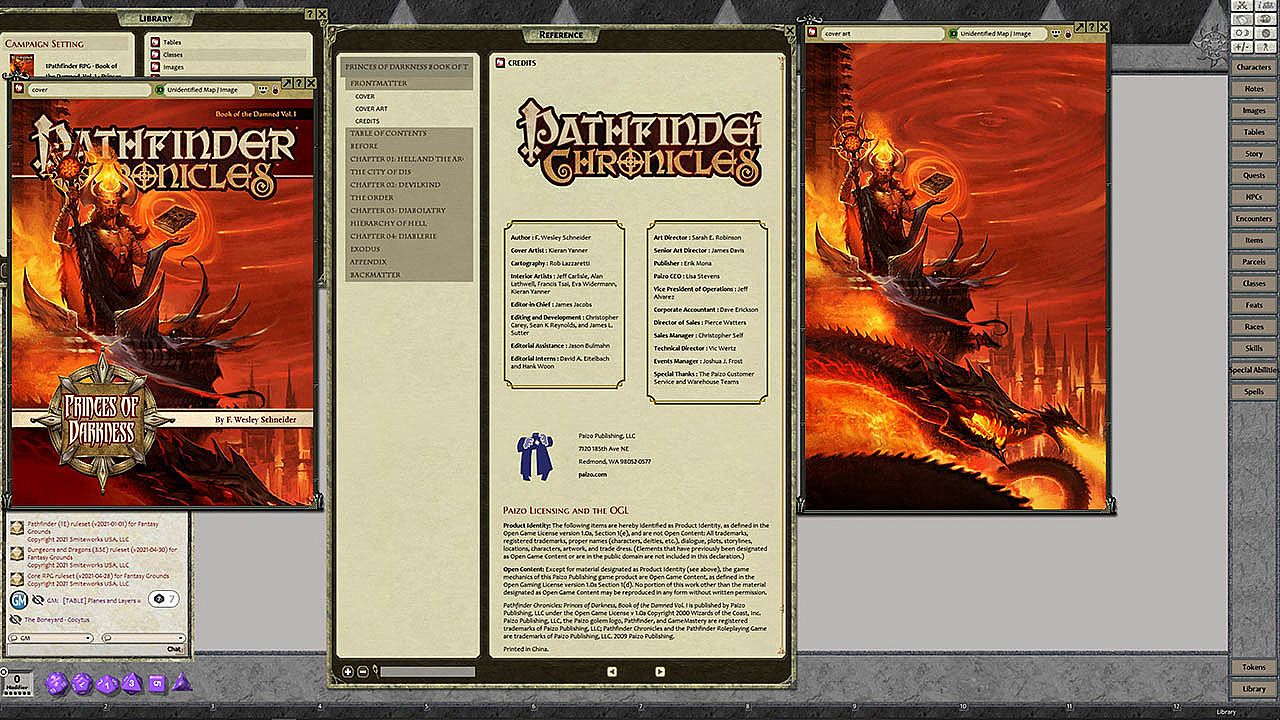Open Images from the sidebar
The width and height of the screenshot is (1280, 720).
(1254, 111)
